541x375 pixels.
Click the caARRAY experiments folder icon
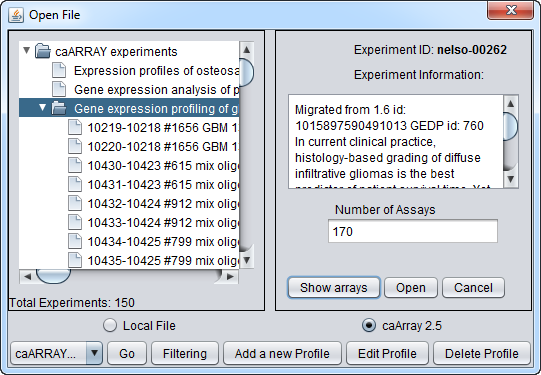tap(43, 51)
